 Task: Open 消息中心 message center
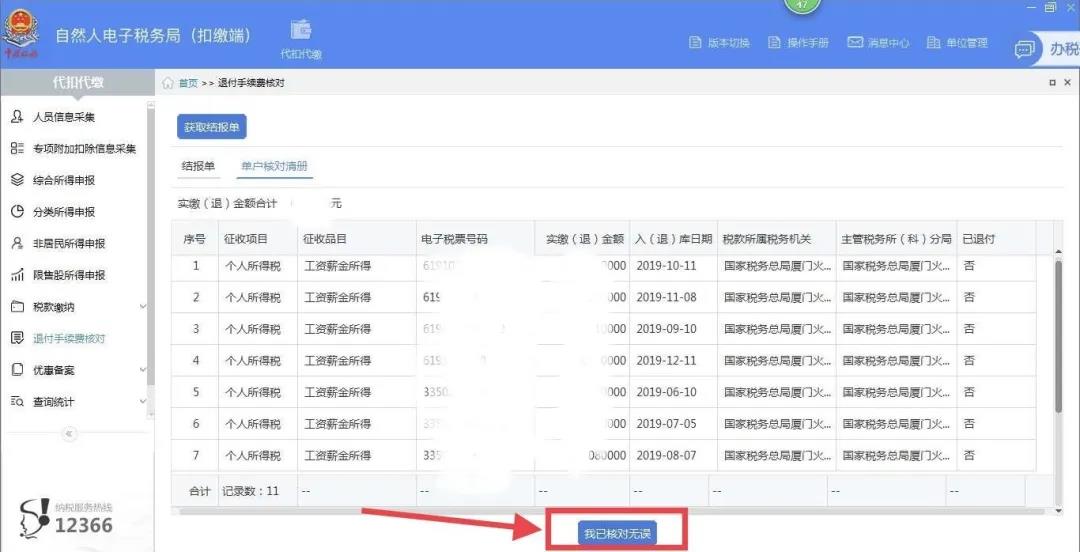tap(878, 43)
